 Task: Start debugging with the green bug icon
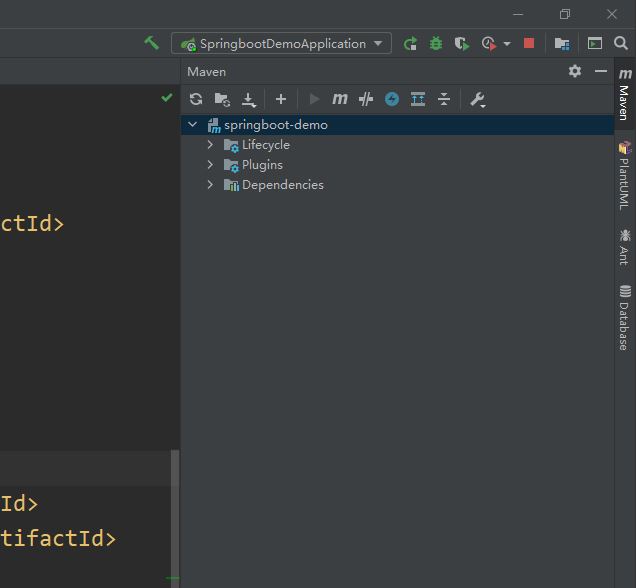point(436,44)
